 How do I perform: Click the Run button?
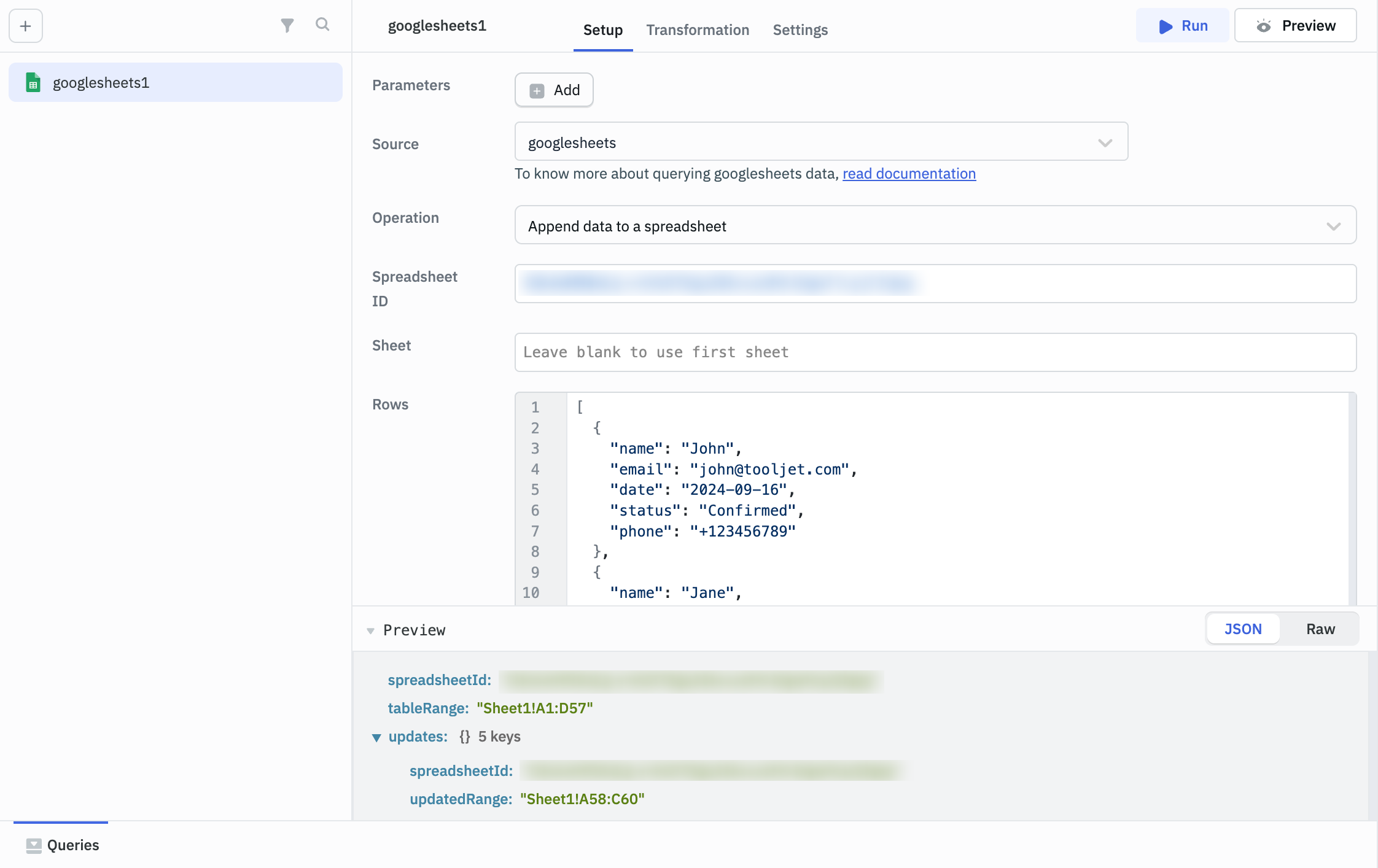click(x=1182, y=26)
